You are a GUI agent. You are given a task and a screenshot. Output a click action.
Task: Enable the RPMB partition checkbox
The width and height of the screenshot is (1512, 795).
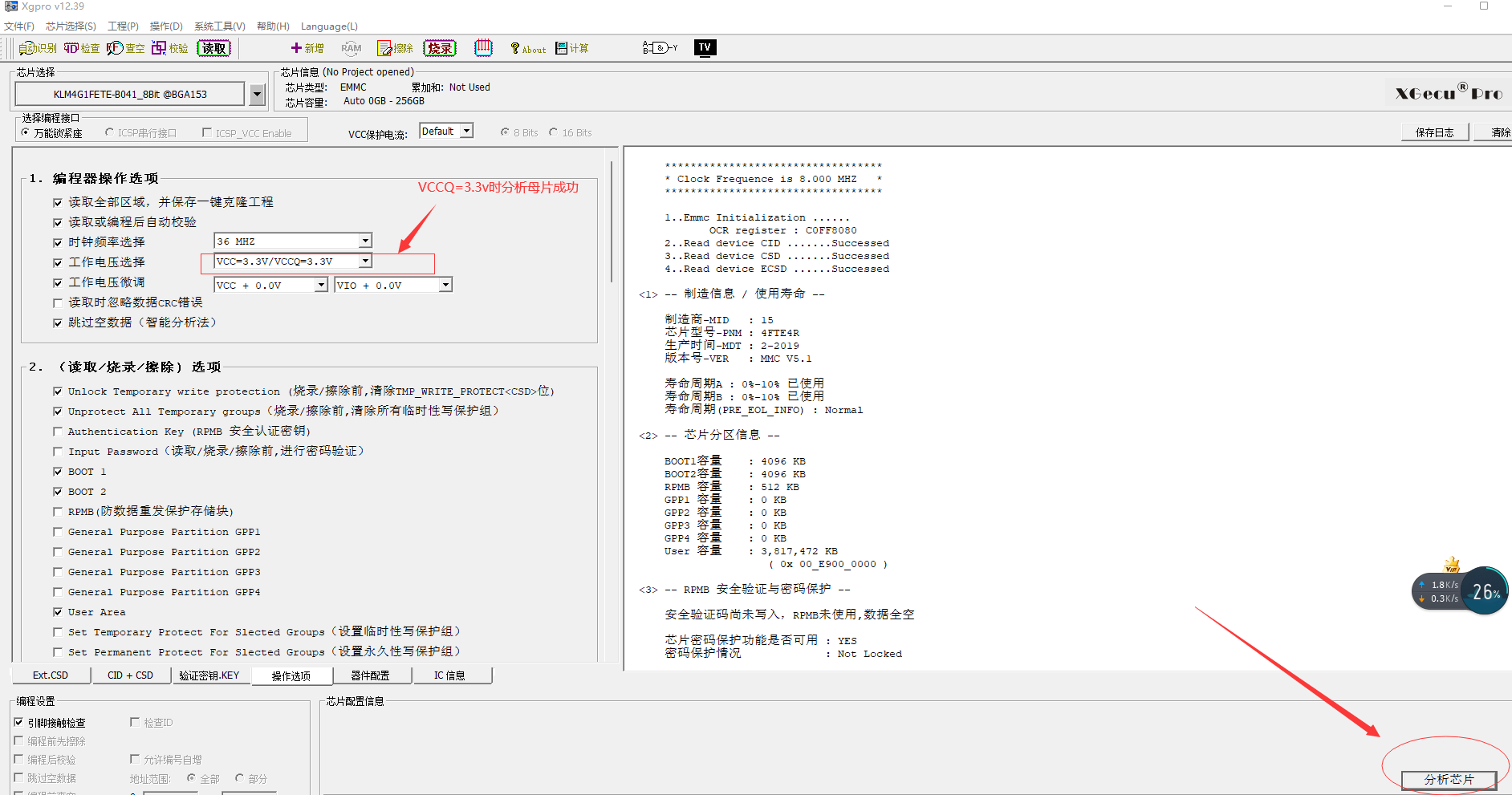click(x=58, y=512)
